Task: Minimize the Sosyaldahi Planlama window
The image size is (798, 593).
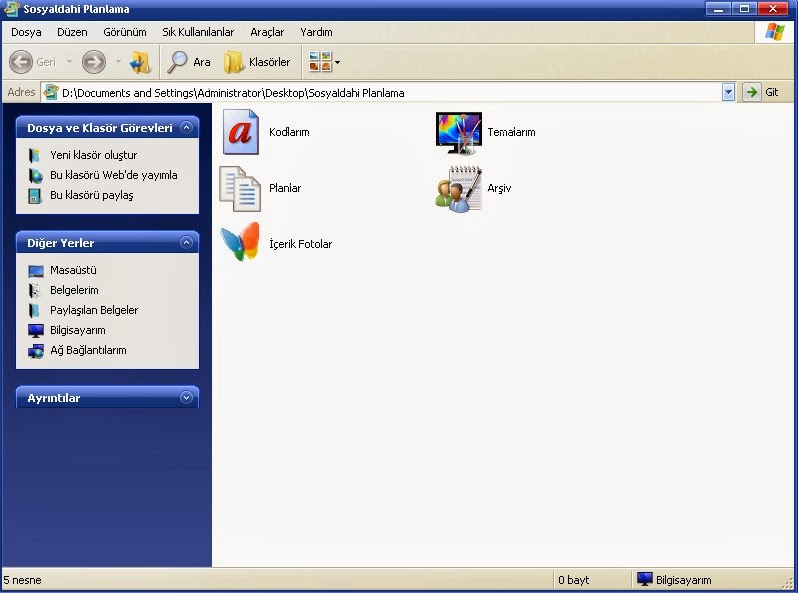Action: click(718, 9)
